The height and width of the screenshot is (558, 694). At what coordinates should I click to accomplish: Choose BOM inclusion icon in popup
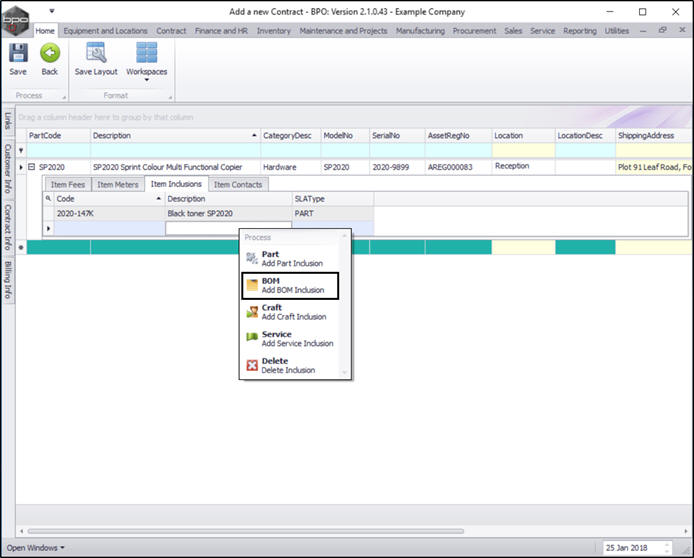tap(252, 285)
